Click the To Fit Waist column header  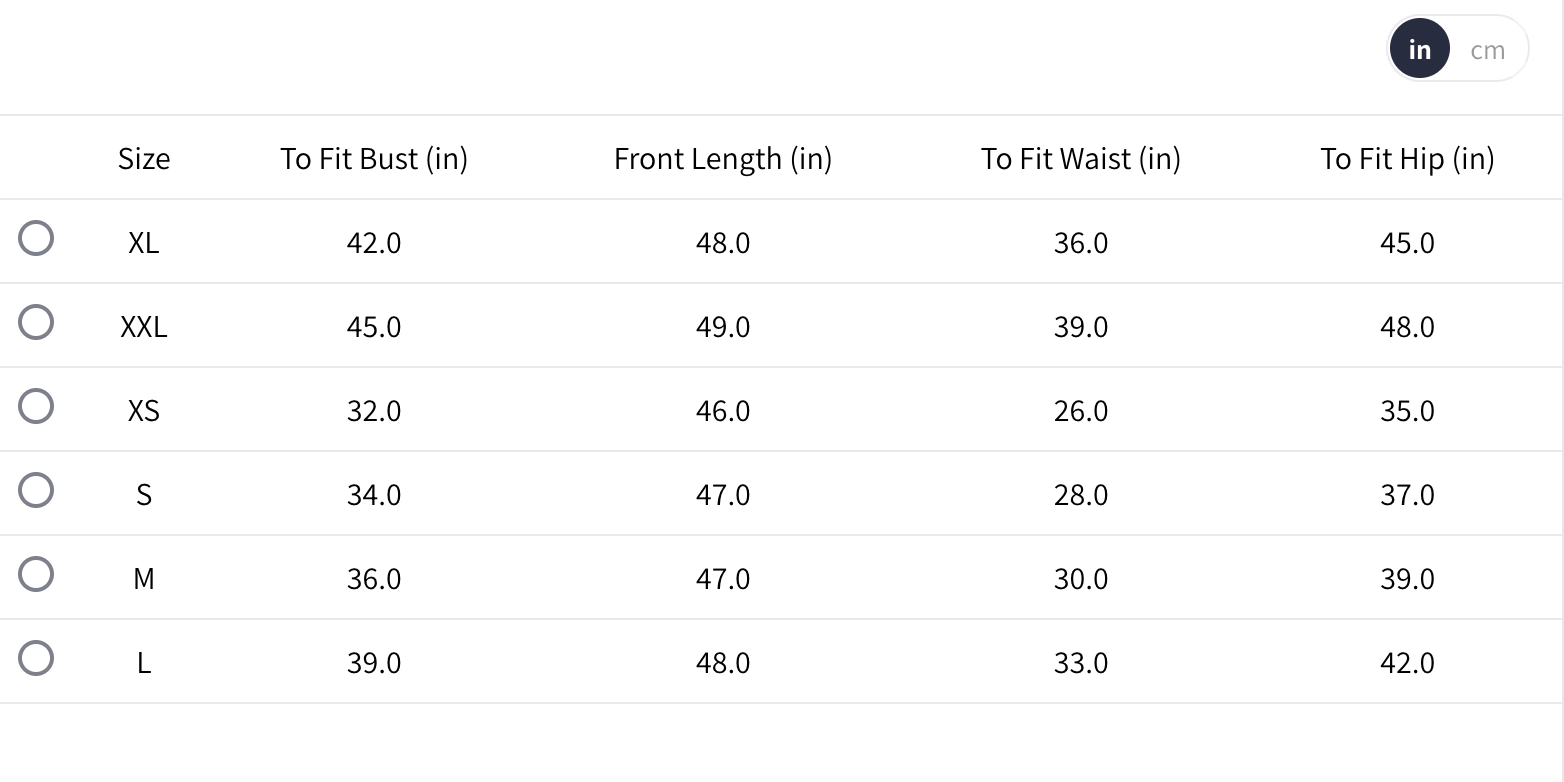pyautogui.click(x=1081, y=159)
